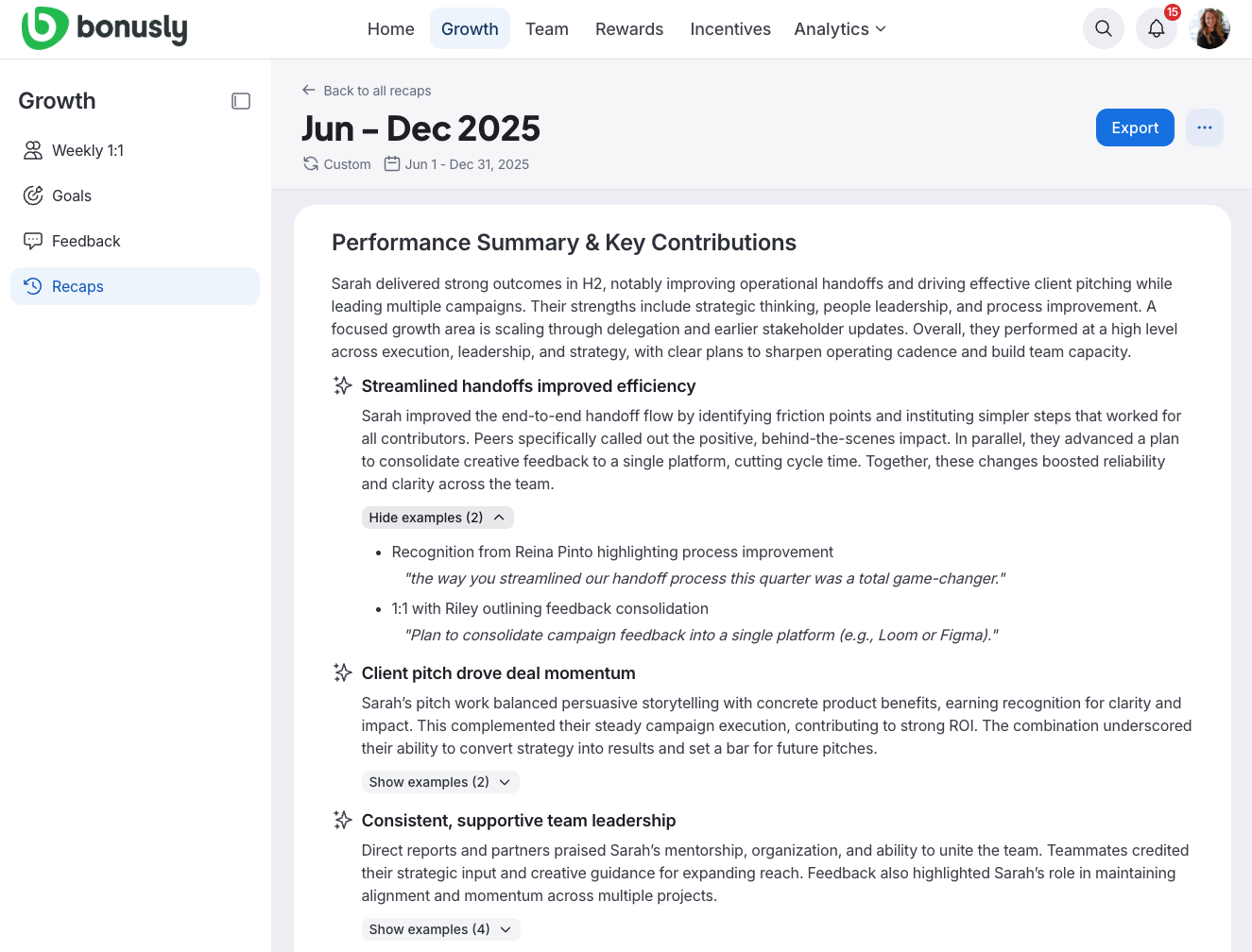Open search using the magnifier icon

pyautogui.click(x=1103, y=28)
